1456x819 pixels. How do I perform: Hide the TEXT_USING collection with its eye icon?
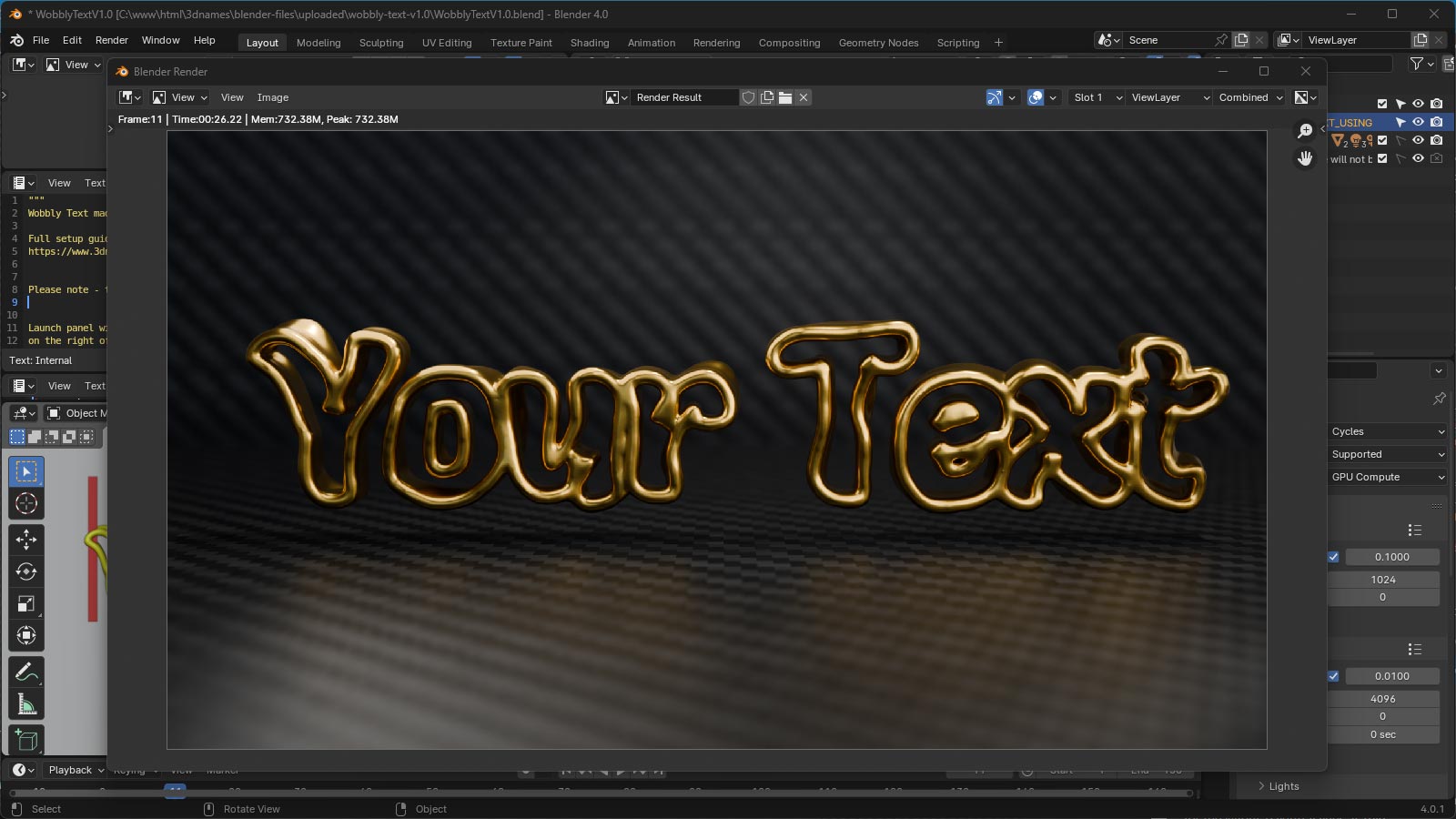[x=1418, y=121]
